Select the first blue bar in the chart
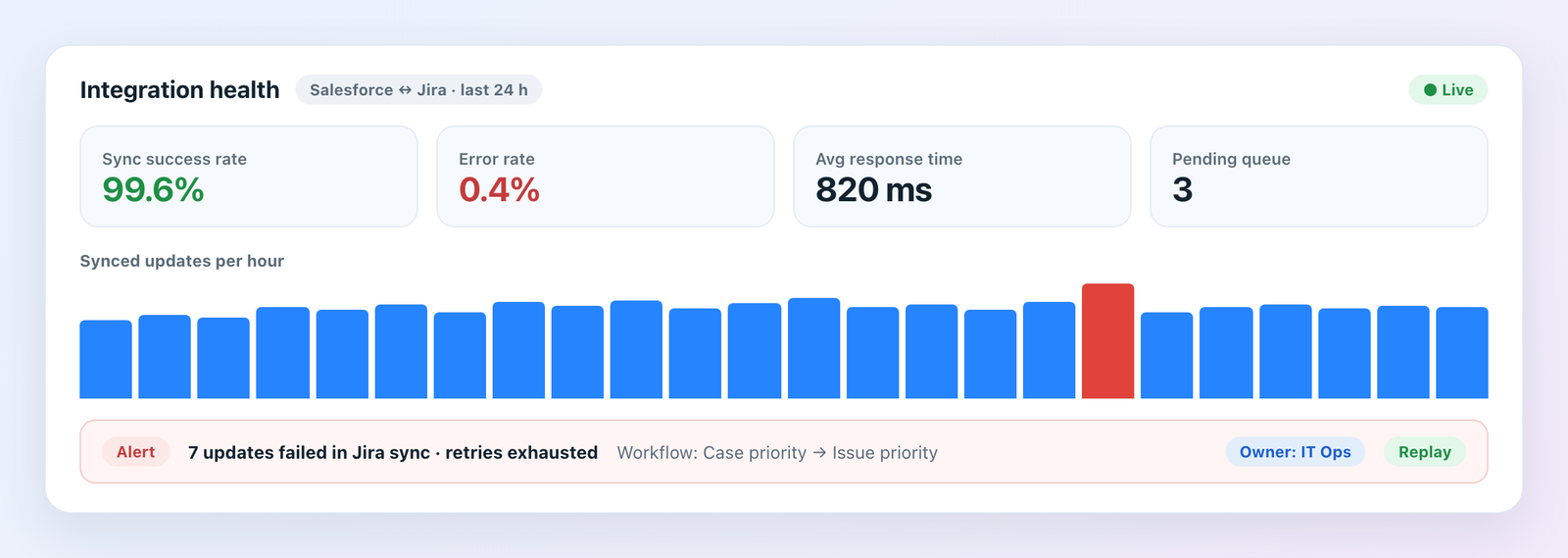The height and width of the screenshot is (558, 1568). [x=106, y=359]
